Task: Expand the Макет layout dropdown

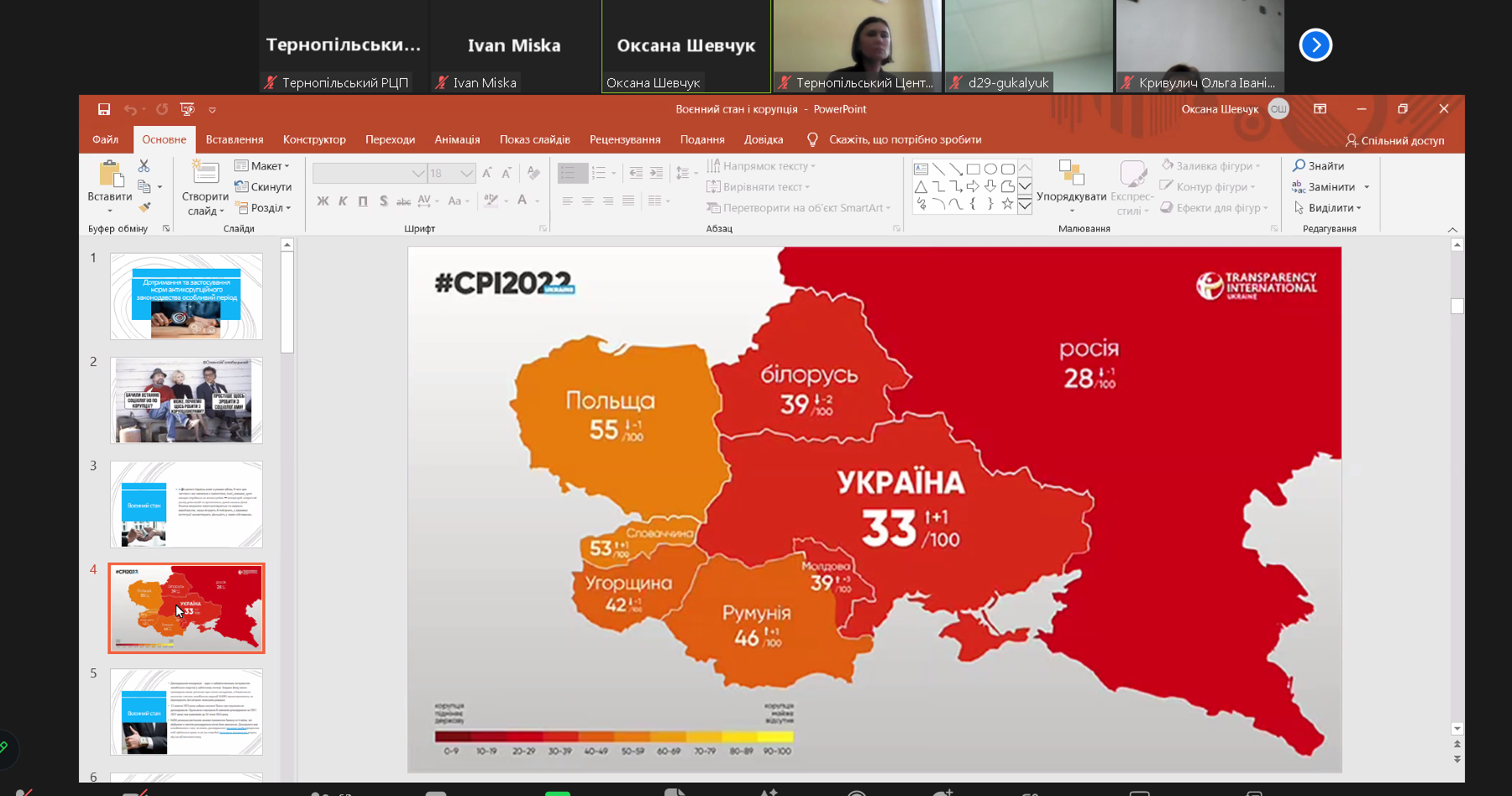Action: tap(262, 166)
